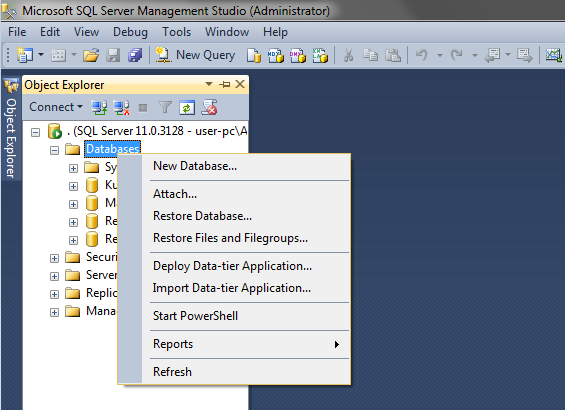Open the Add New Item dropdown arrow
Screen dimensions: 565x410
pyautogui.click(x=74, y=54)
